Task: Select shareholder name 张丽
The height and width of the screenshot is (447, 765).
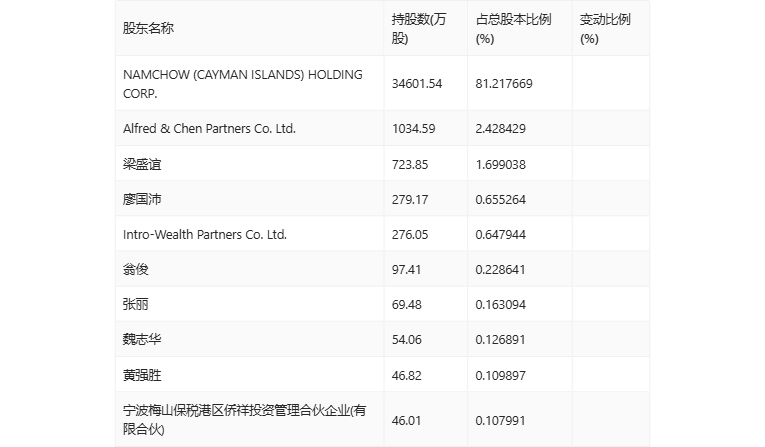Action: coord(135,305)
